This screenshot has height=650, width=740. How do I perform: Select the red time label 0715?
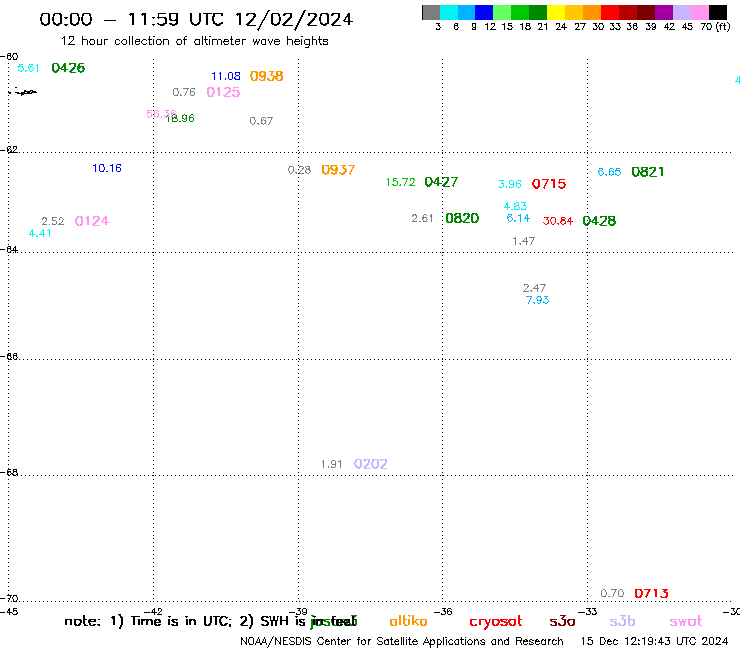pos(549,184)
